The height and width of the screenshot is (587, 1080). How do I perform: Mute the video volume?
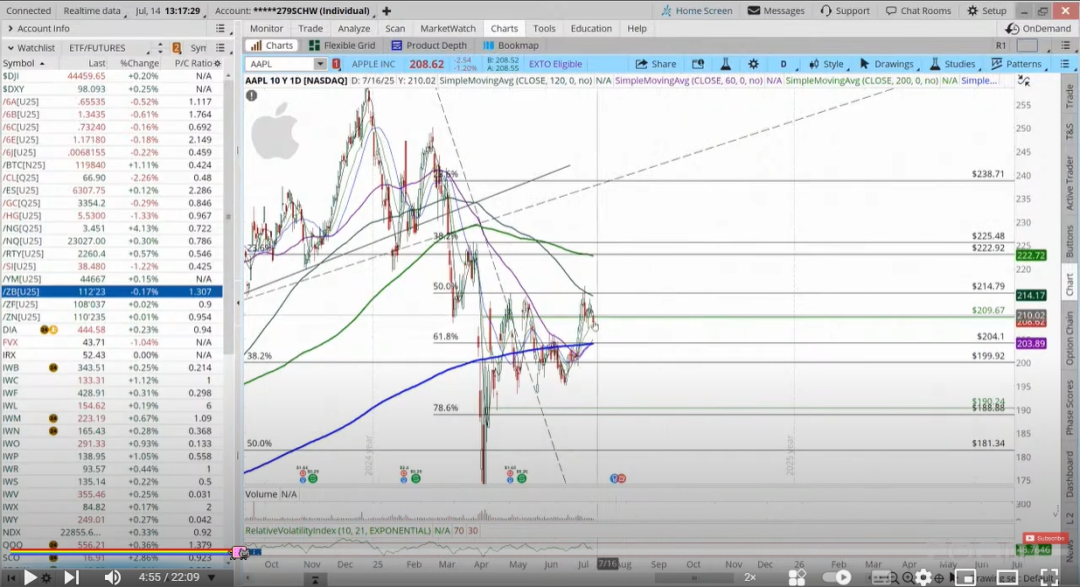113,577
